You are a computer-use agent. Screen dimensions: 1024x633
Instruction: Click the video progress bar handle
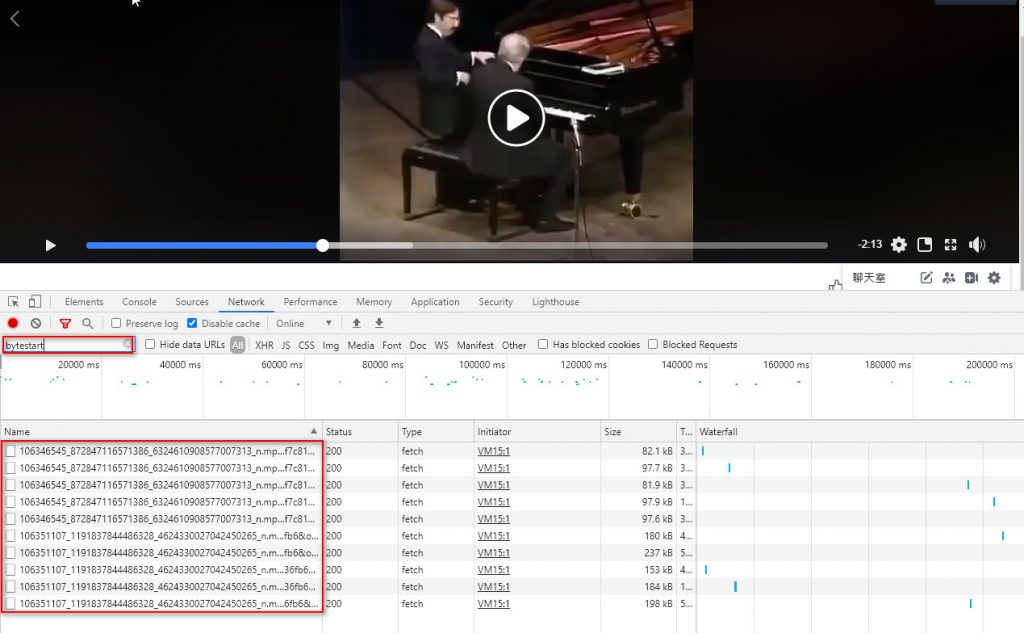click(x=322, y=245)
